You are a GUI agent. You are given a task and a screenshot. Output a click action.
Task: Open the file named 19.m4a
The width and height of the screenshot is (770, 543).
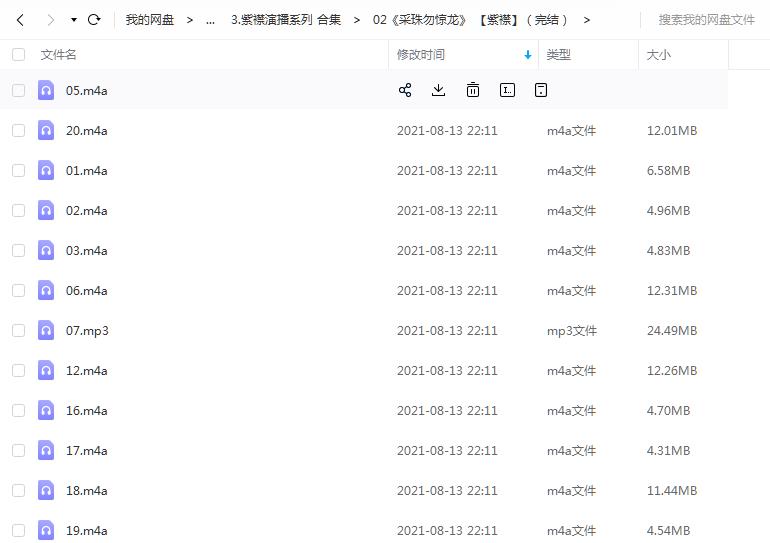[x=86, y=531]
